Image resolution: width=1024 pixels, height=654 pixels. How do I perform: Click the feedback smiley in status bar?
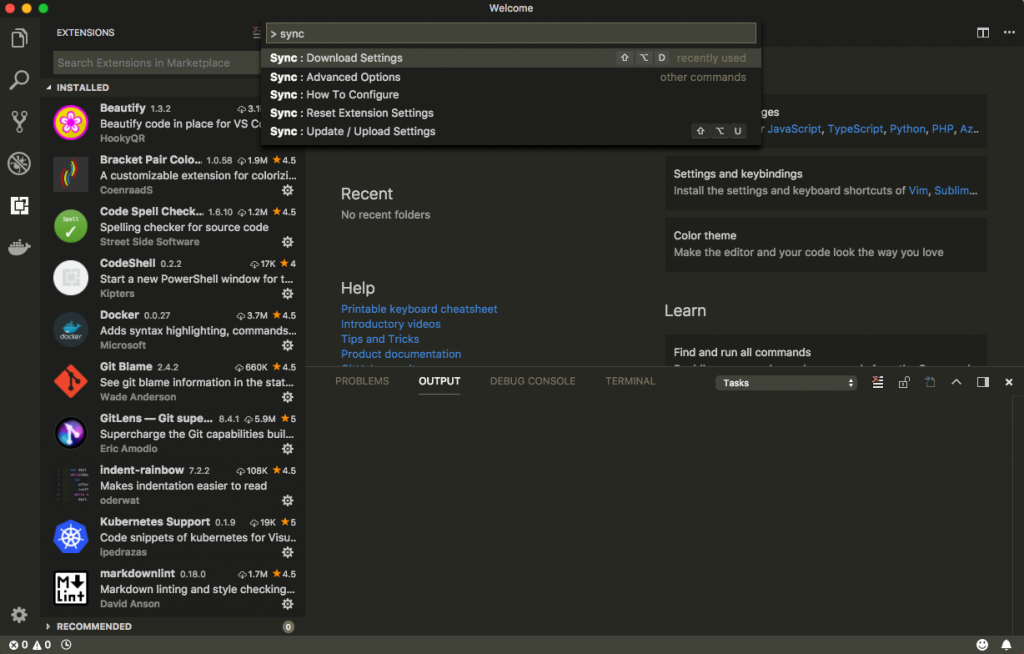tap(982, 644)
